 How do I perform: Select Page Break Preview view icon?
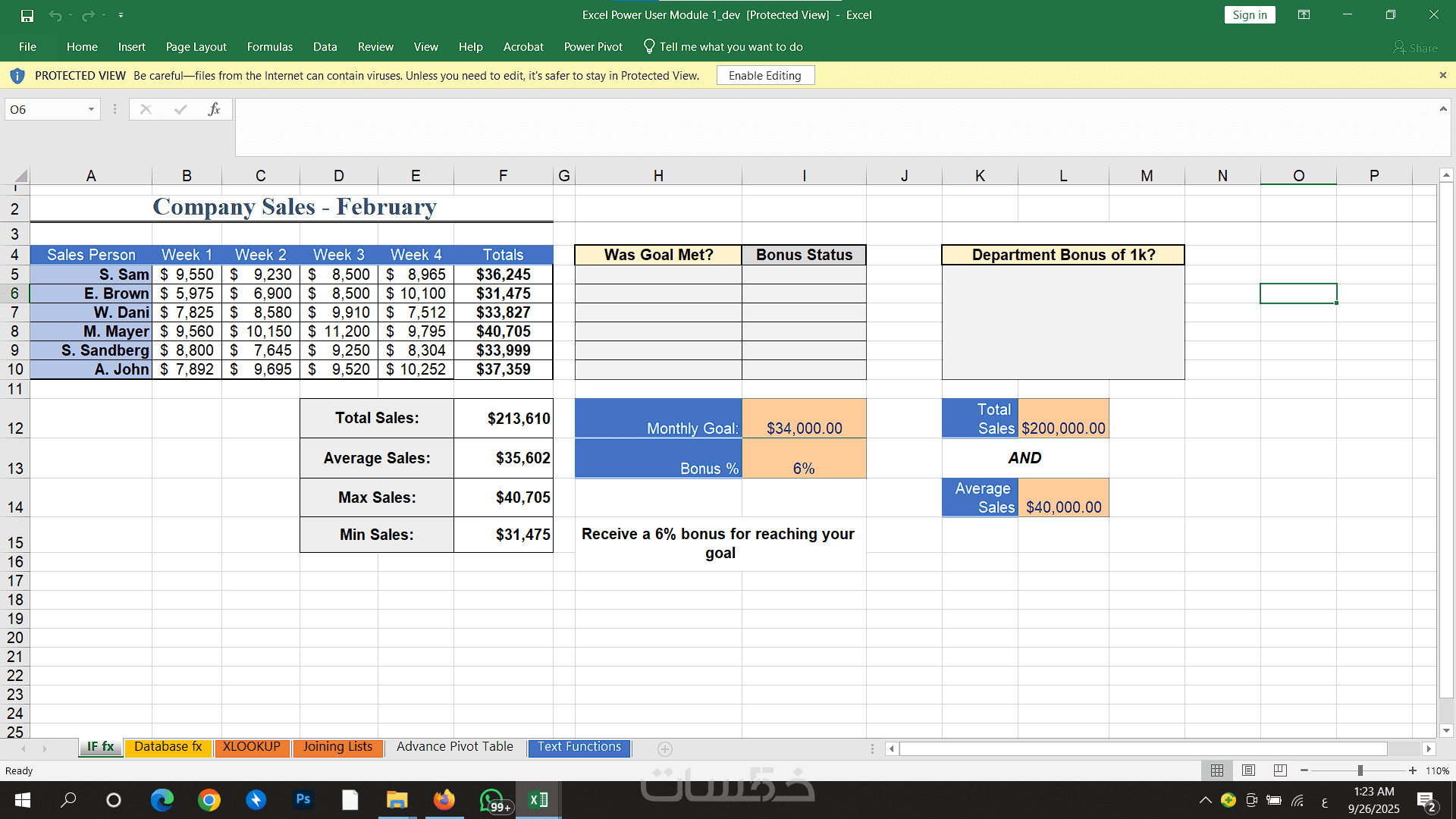[1280, 770]
